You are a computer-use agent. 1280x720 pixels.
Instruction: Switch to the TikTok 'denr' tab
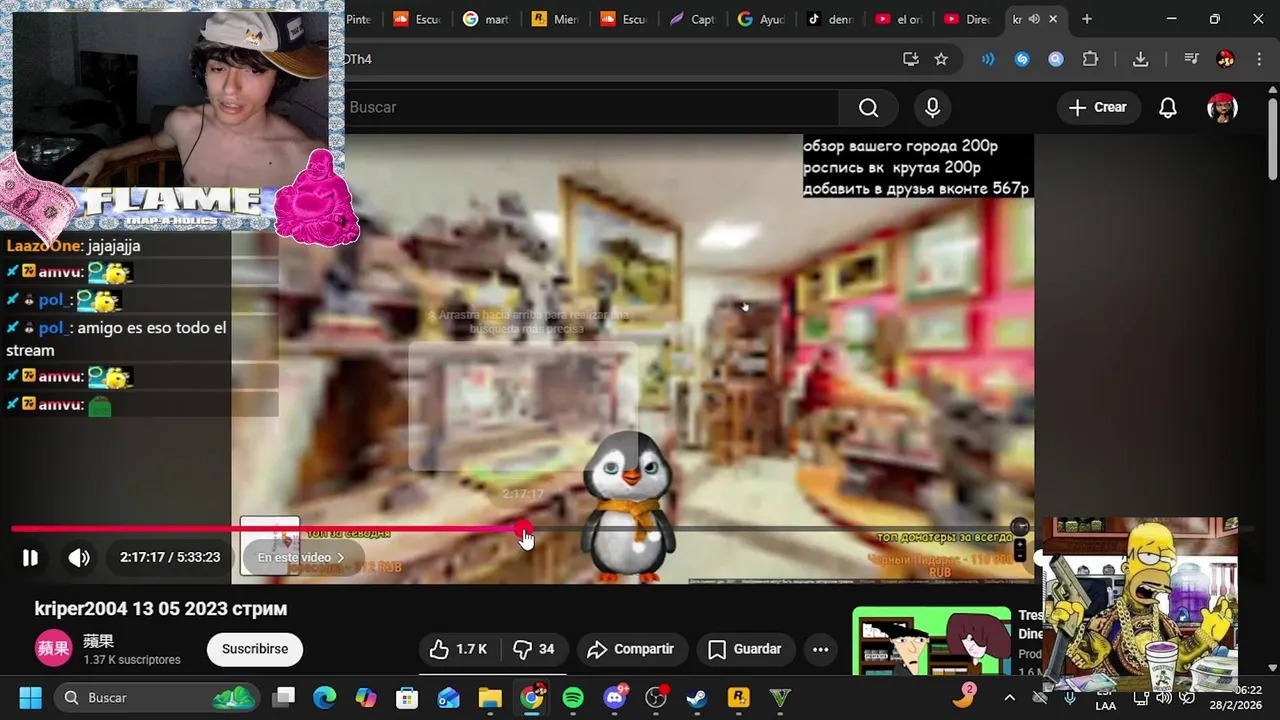pos(830,19)
